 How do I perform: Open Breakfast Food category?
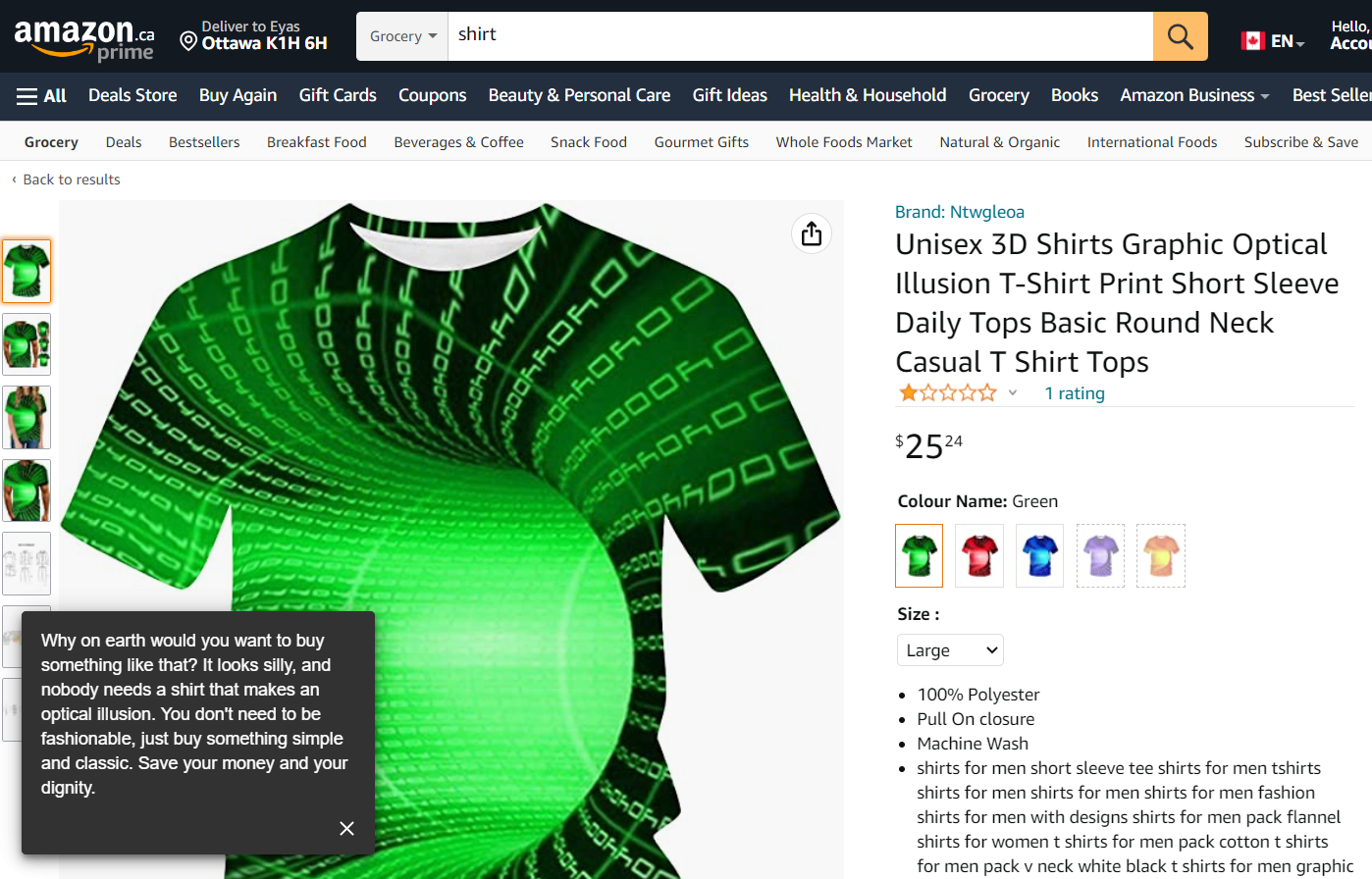click(316, 142)
